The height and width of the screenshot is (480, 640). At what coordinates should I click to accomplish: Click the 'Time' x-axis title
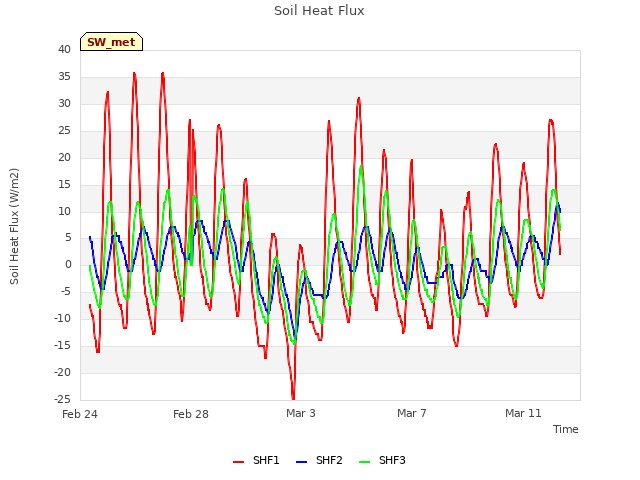click(566, 429)
